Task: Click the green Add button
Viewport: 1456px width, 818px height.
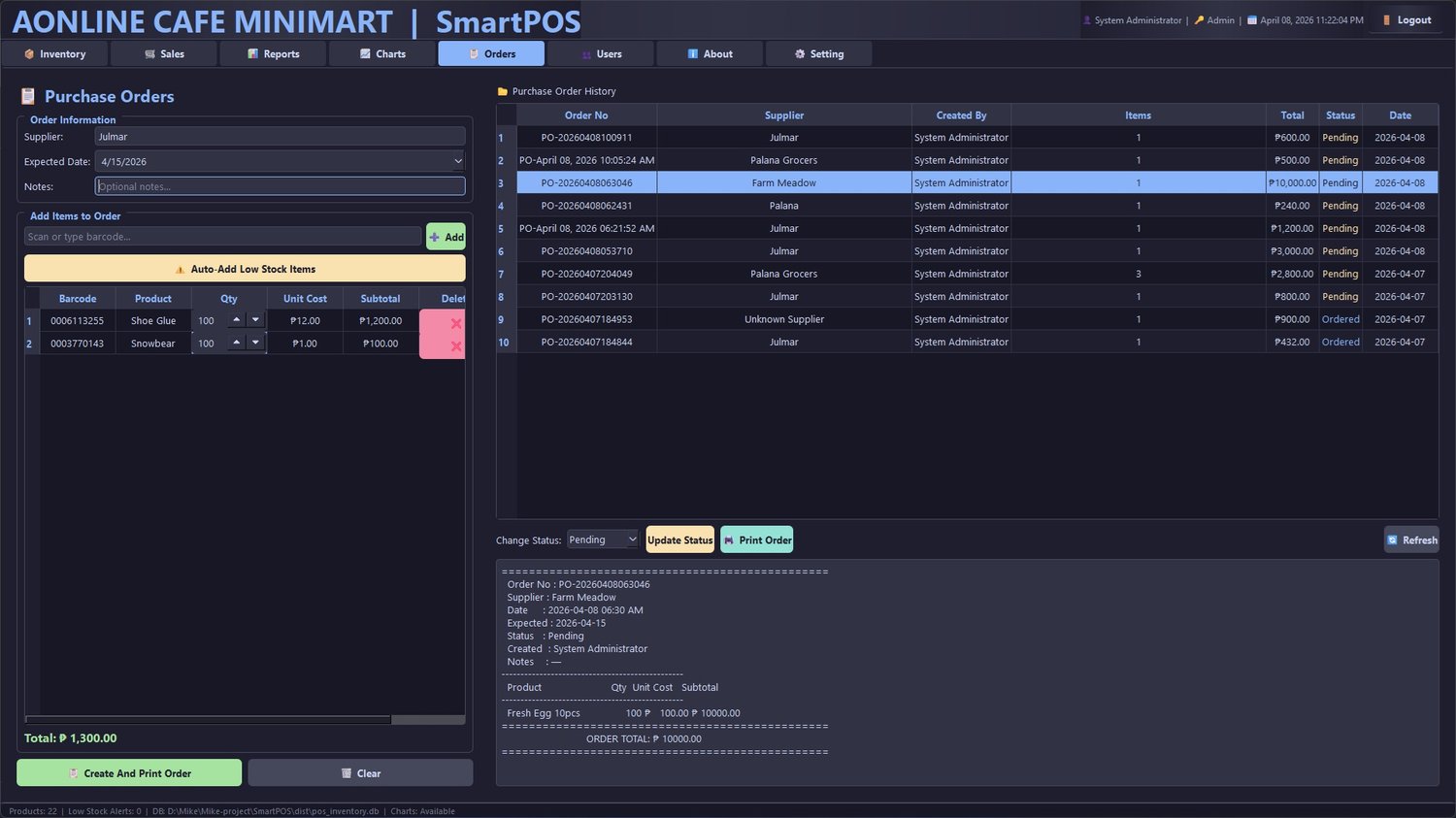Action: click(x=446, y=237)
